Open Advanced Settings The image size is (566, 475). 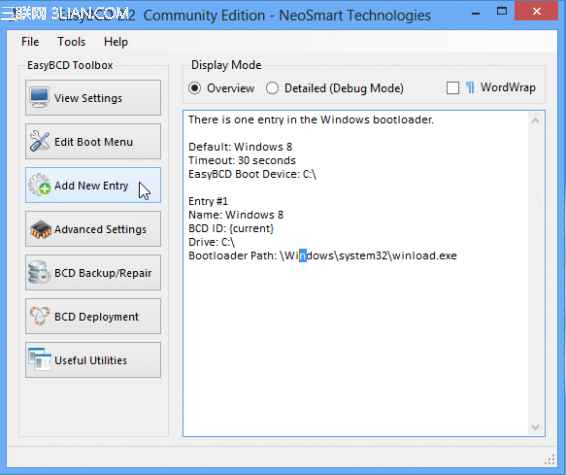click(93, 229)
